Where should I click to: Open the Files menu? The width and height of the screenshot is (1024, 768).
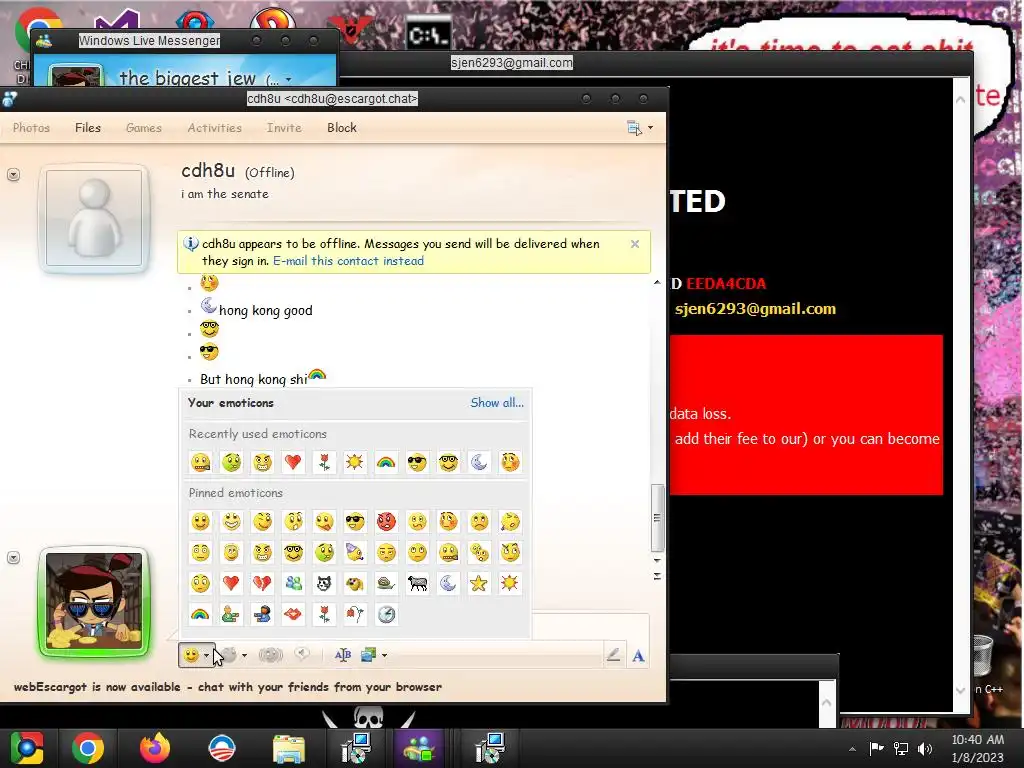[x=88, y=128]
